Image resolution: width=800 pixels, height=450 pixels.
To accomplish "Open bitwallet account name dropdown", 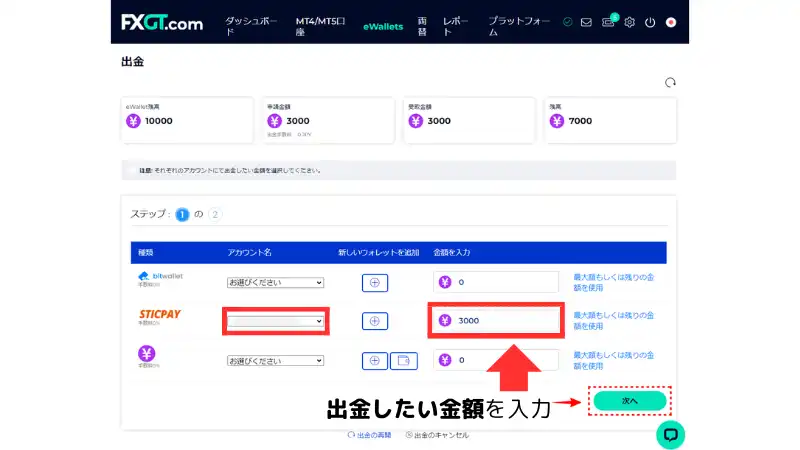I will [x=275, y=282].
